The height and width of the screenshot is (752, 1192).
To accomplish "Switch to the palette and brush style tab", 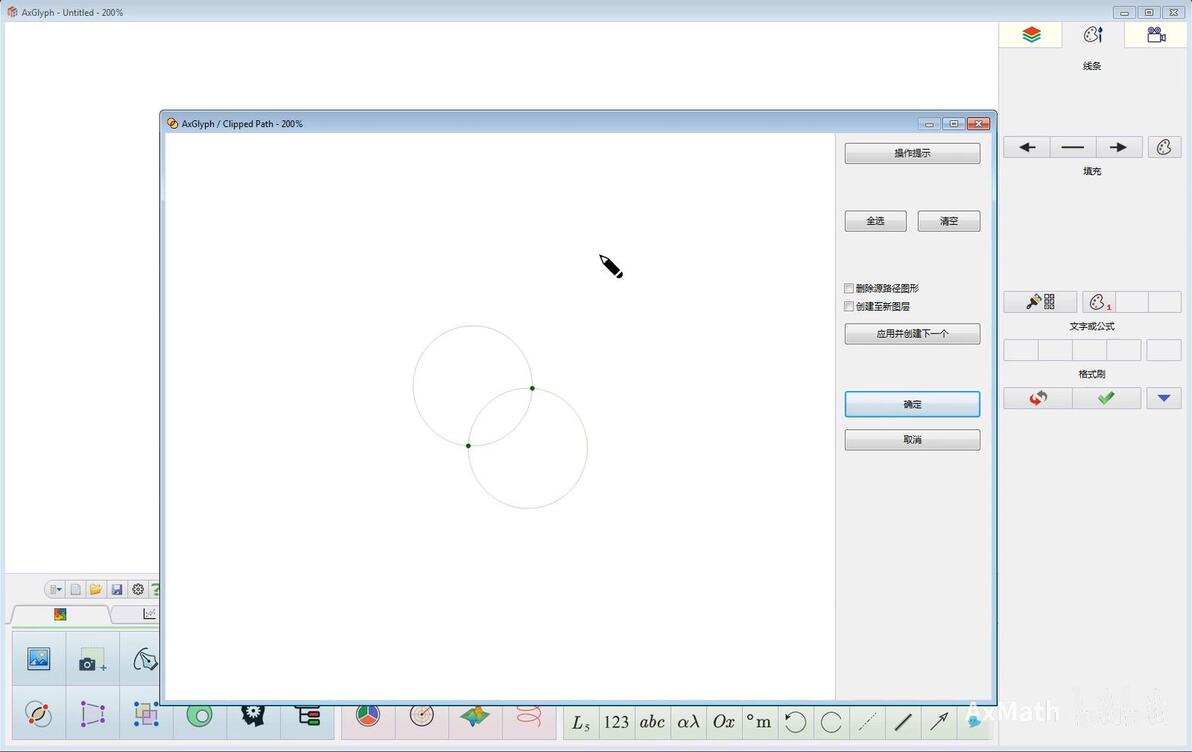I will [1092, 35].
